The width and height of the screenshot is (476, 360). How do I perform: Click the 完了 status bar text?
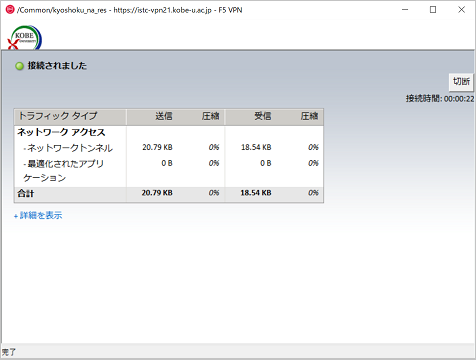(9, 352)
